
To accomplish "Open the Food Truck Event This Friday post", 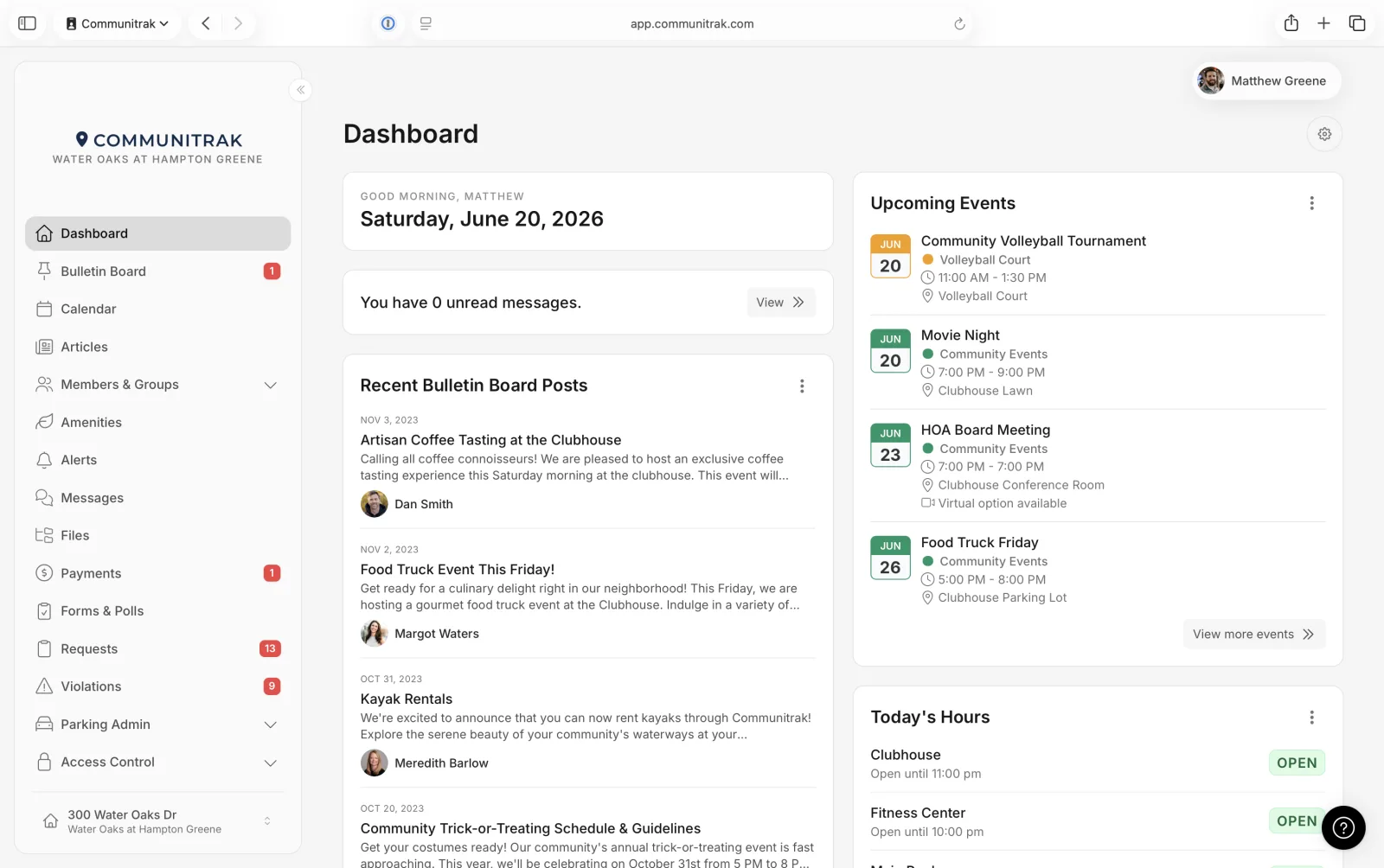I will point(457,570).
